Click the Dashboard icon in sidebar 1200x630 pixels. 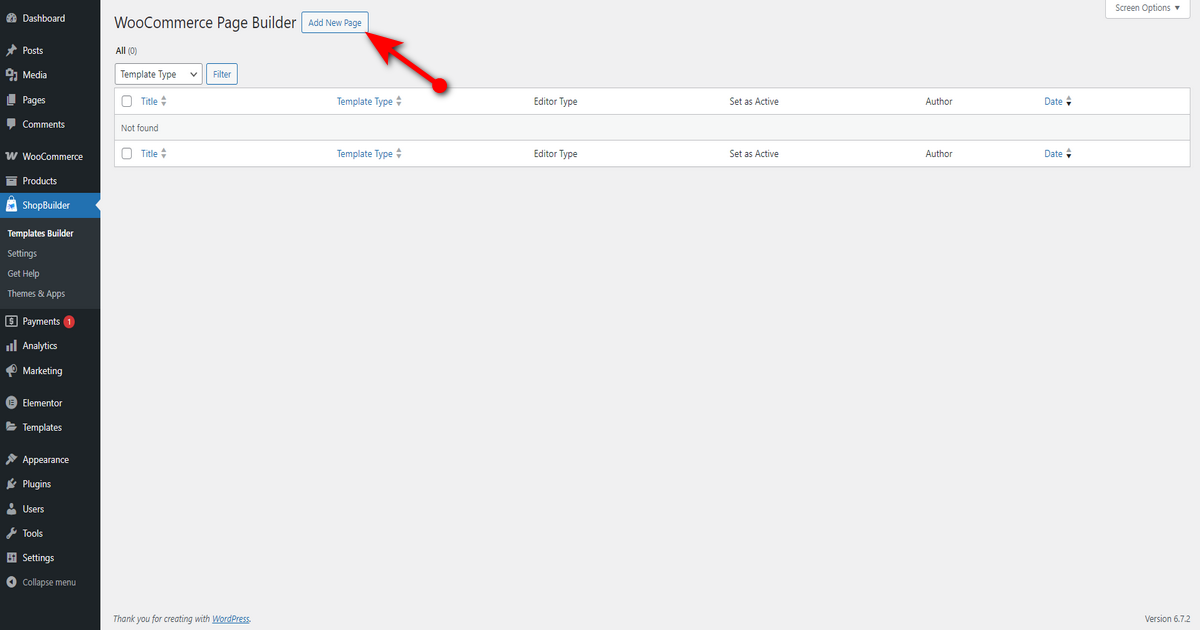tap(11, 18)
